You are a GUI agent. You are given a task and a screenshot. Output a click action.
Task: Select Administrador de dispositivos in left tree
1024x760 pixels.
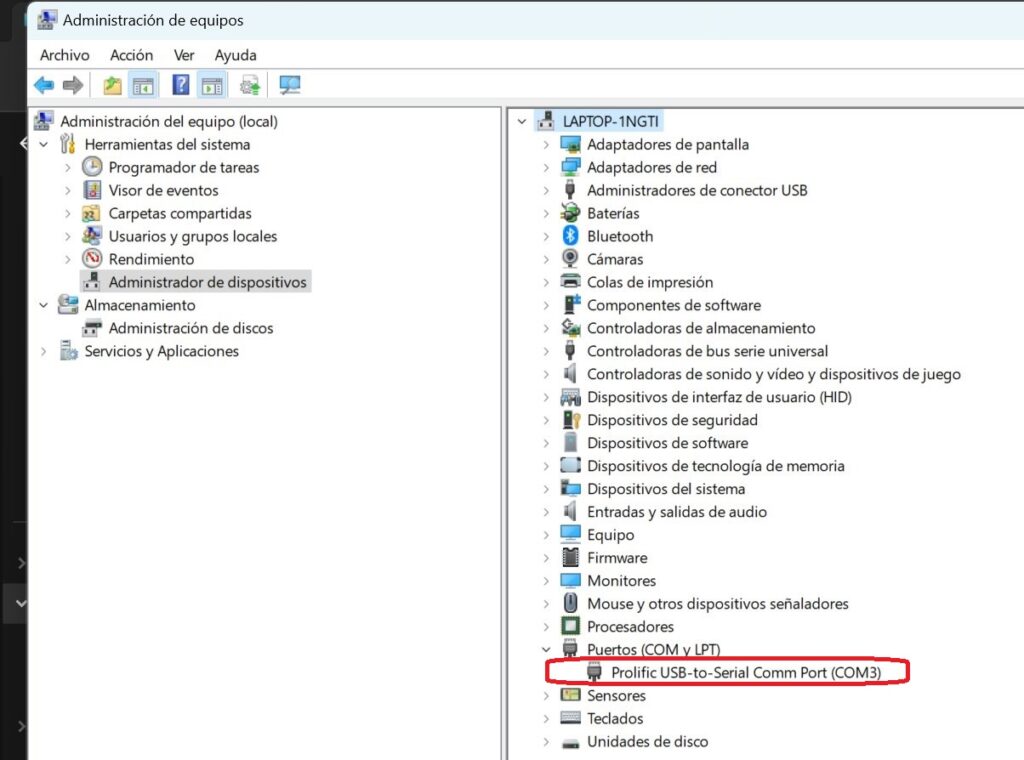click(207, 282)
